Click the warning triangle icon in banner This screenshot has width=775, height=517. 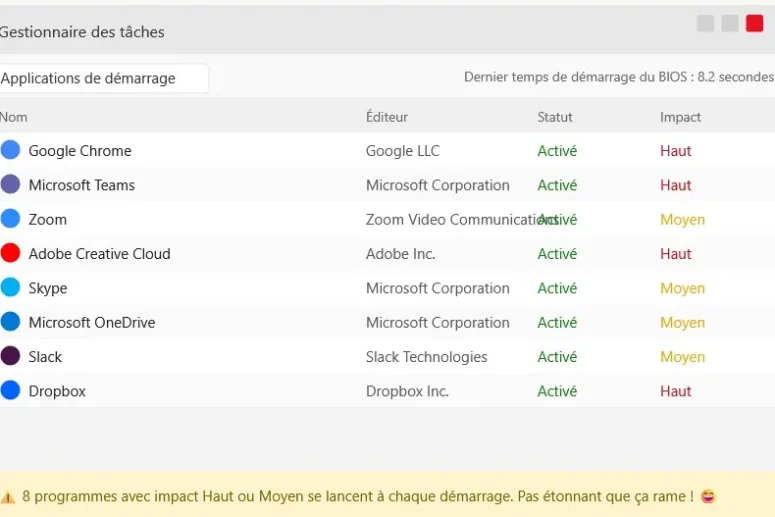pos(8,497)
